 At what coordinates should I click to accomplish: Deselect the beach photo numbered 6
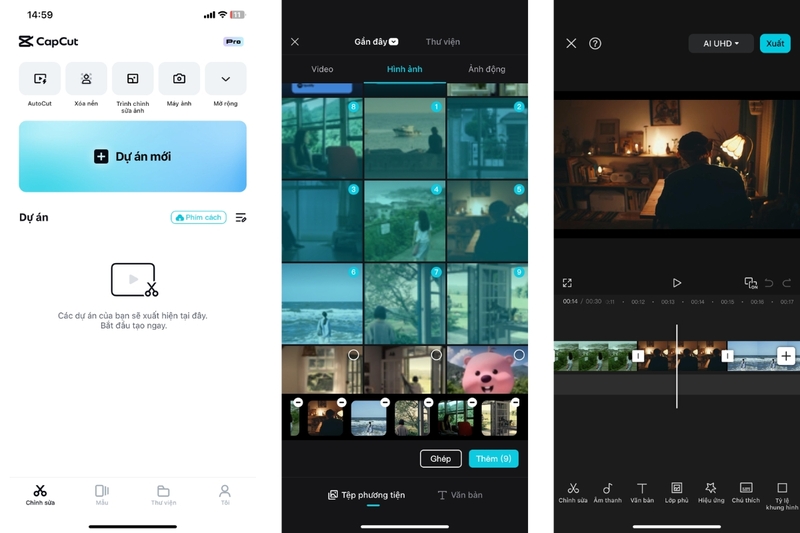point(353,272)
